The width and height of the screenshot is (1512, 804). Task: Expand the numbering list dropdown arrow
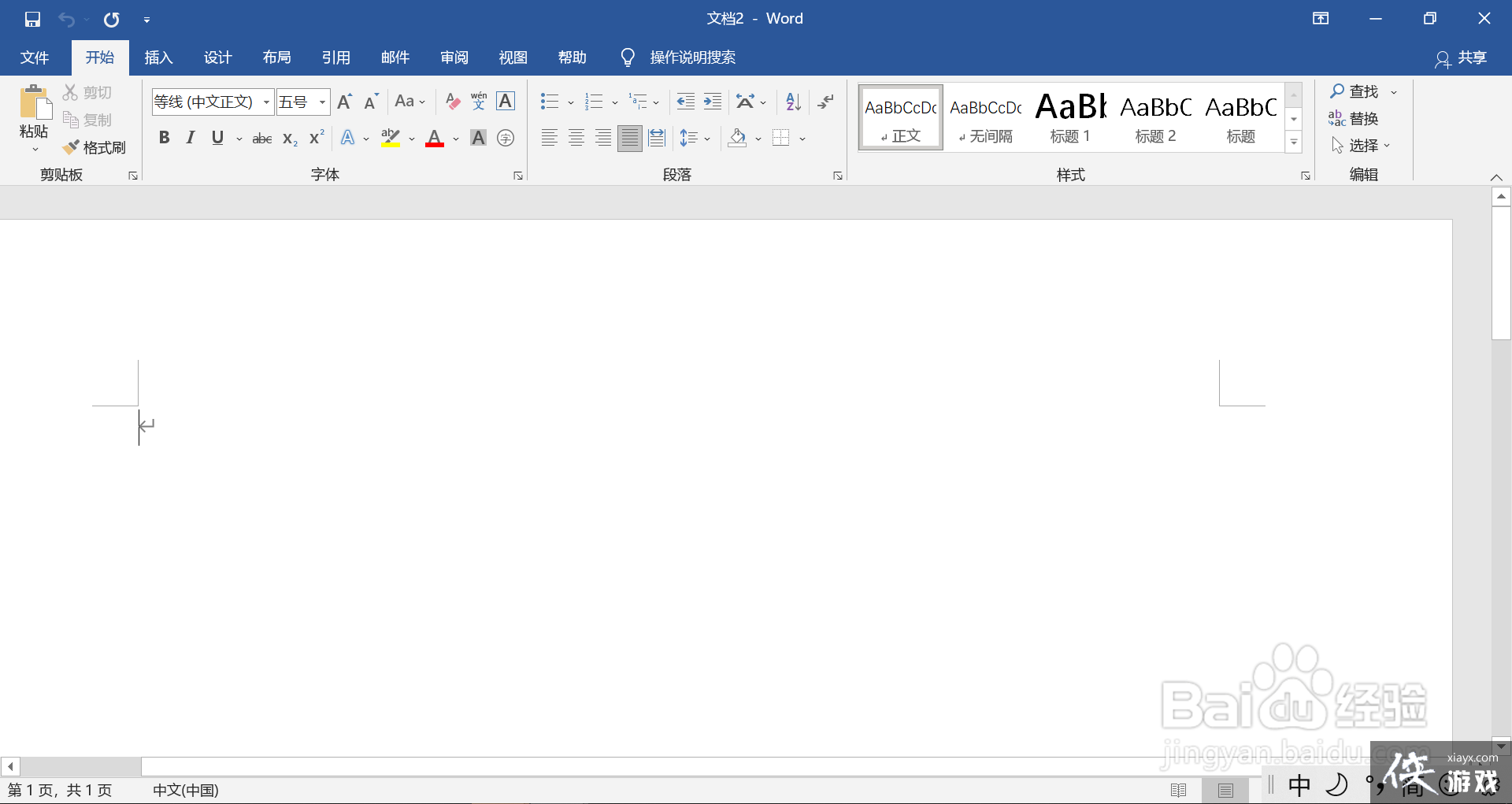point(615,102)
